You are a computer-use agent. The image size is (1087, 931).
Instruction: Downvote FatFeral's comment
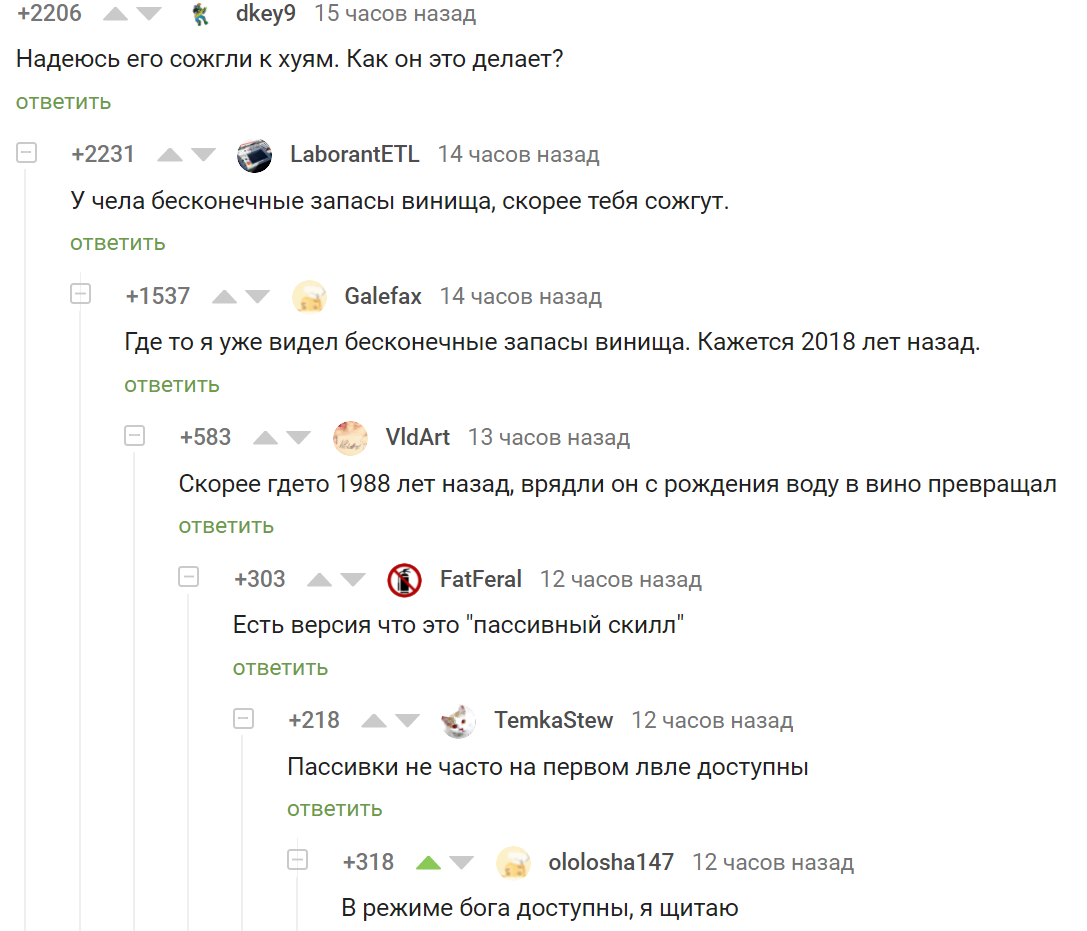pos(353,580)
